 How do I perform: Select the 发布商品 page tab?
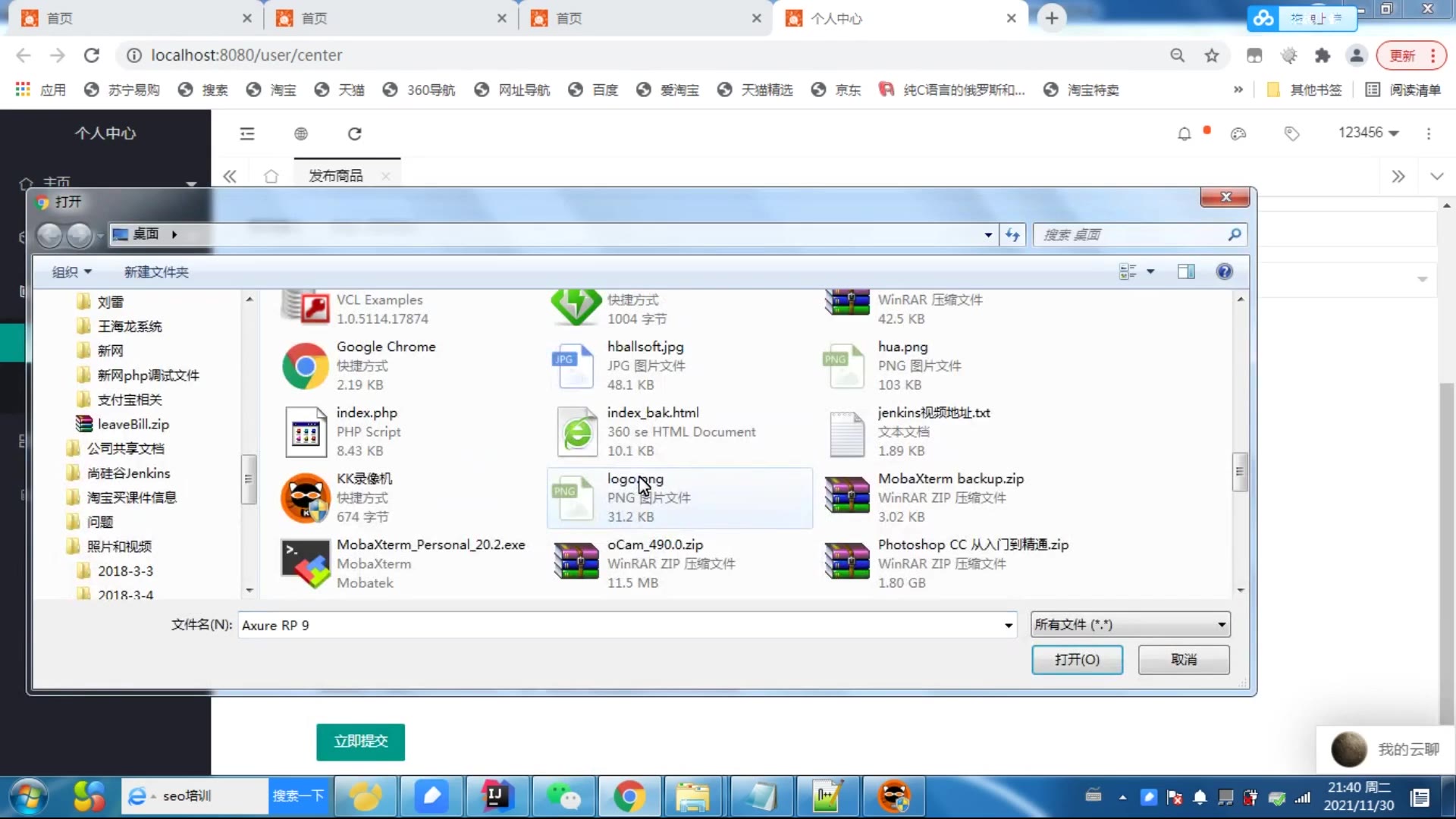[x=336, y=176]
